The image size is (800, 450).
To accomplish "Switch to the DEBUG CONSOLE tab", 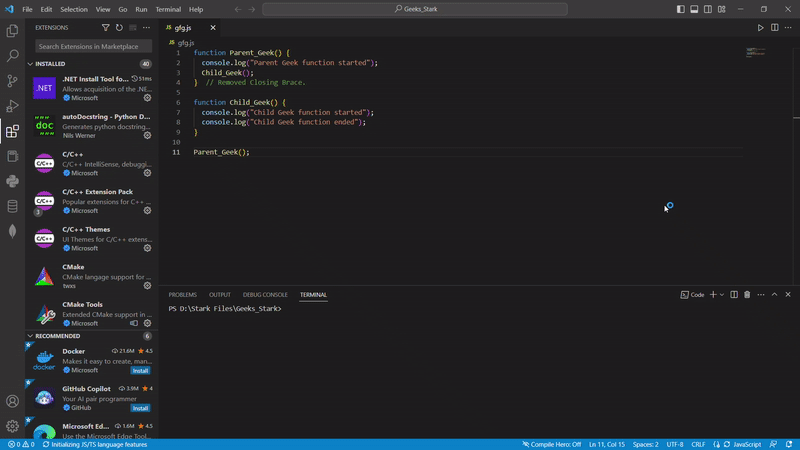I will point(265,295).
